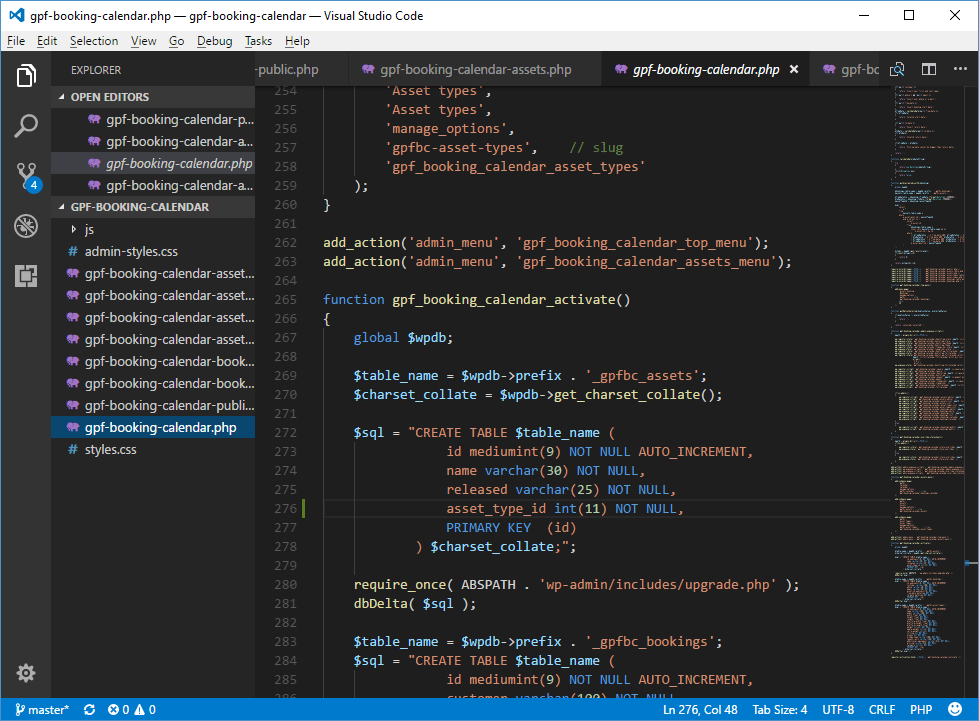Open the Debug view in the activity bar
Viewport: 979px width, 721px height.
tap(26, 226)
